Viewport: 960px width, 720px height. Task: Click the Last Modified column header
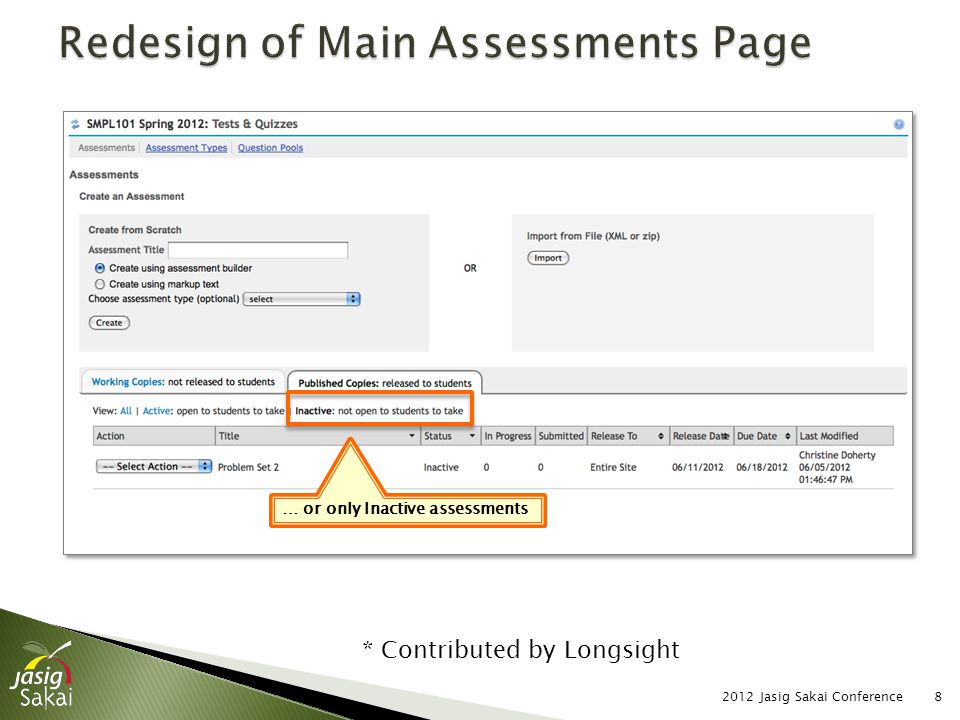coord(845,436)
